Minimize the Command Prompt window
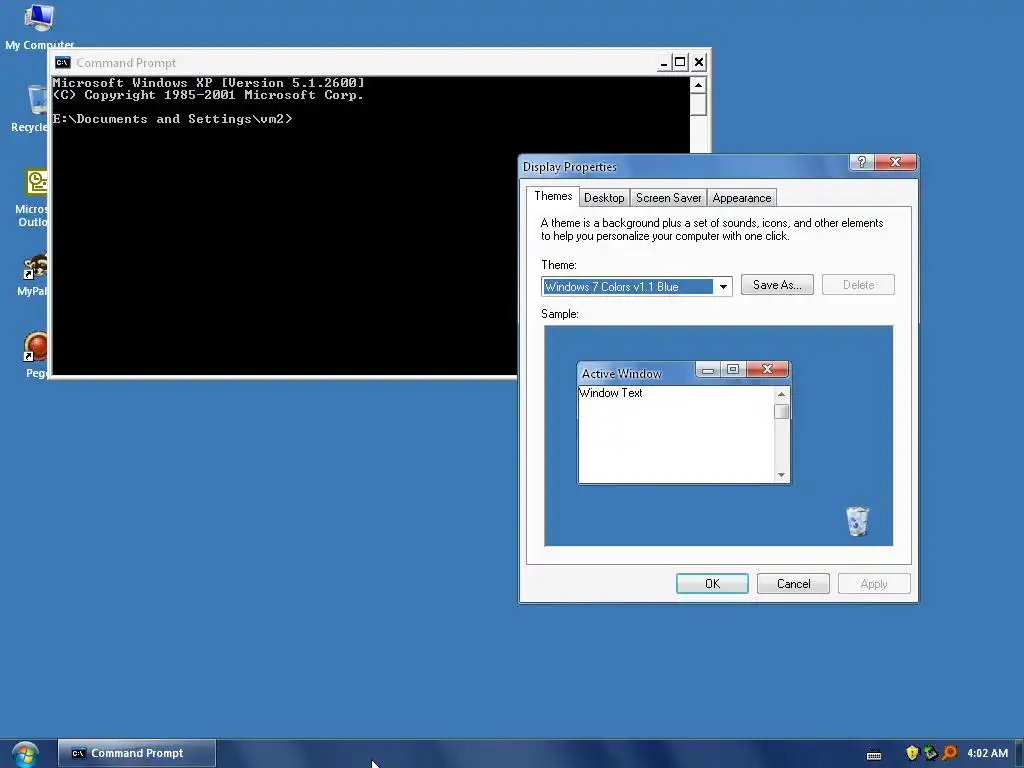Image resolution: width=1024 pixels, height=768 pixels. (664, 62)
